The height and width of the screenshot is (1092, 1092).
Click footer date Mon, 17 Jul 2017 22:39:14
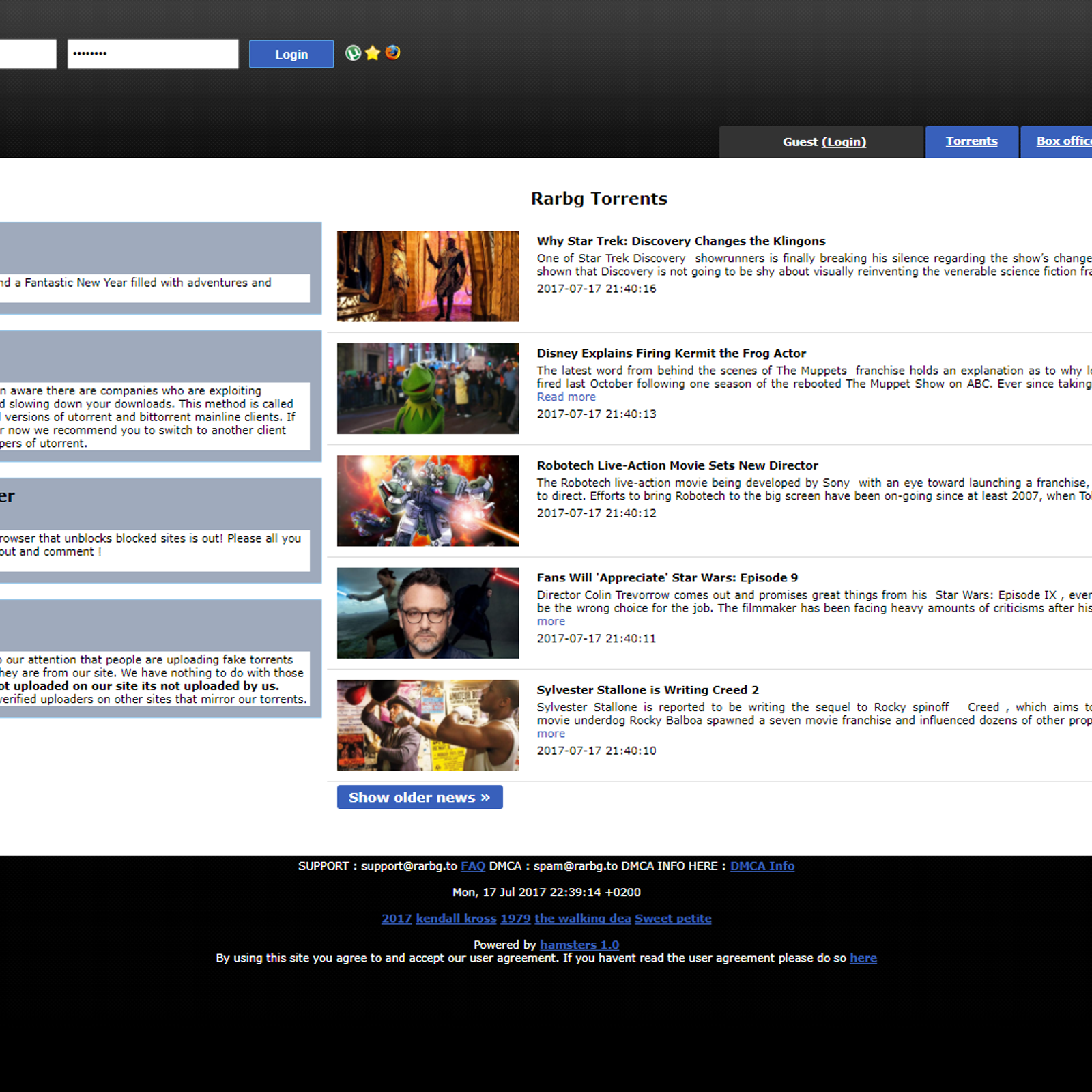coord(547,892)
